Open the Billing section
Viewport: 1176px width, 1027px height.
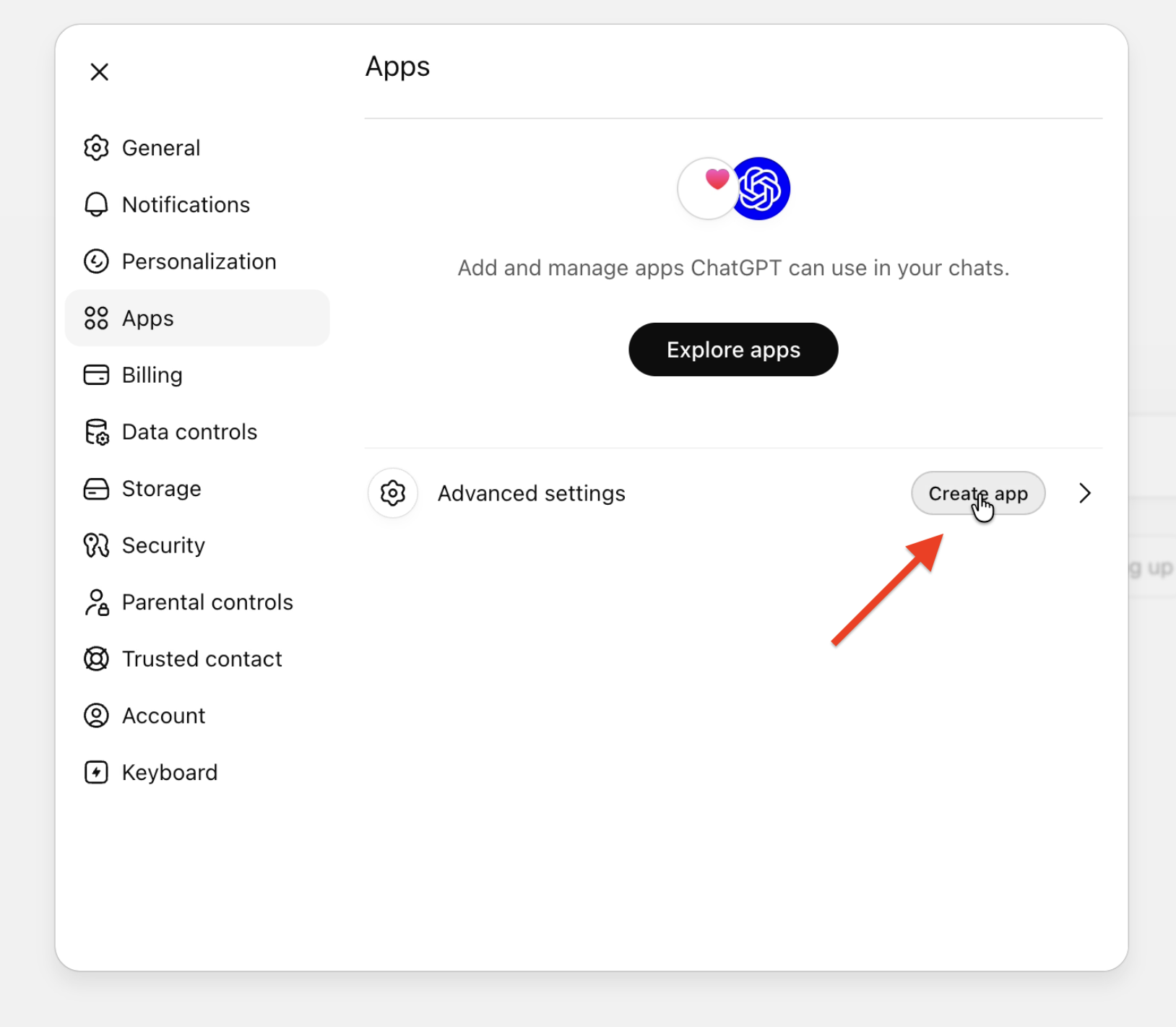197,375
